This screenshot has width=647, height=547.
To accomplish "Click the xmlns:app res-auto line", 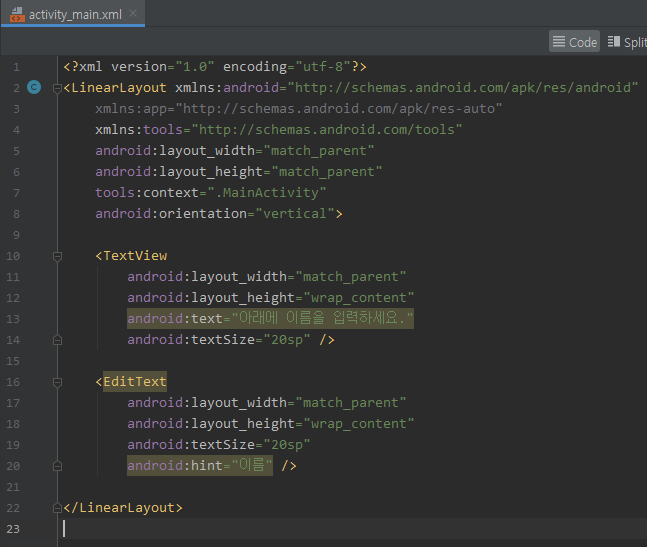I will pos(299,108).
